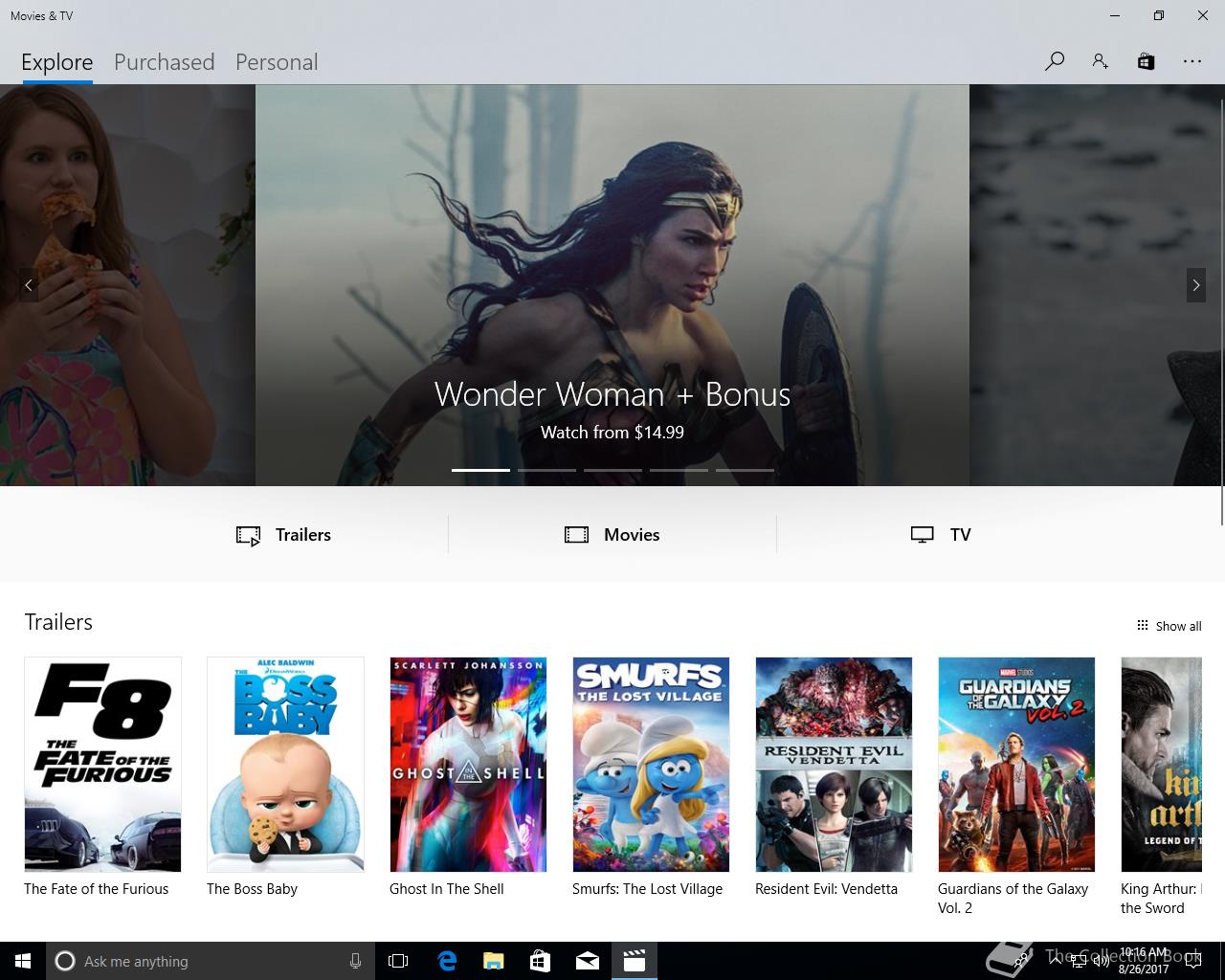Screen dimensions: 1225x980
Task: Select the fifth carousel page indicator
Action: [x=745, y=470]
